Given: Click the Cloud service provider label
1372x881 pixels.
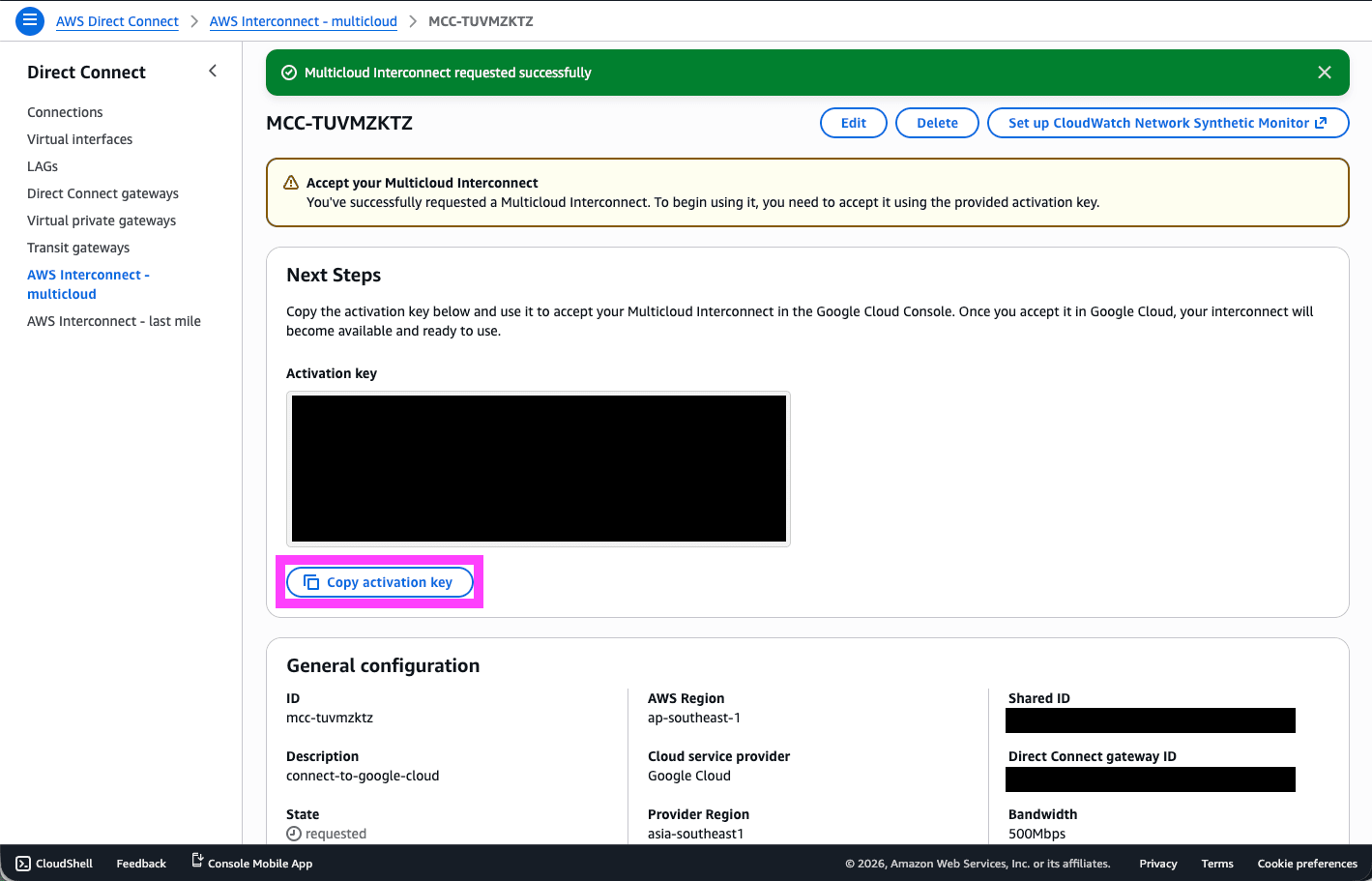Looking at the screenshot, I should [x=719, y=756].
